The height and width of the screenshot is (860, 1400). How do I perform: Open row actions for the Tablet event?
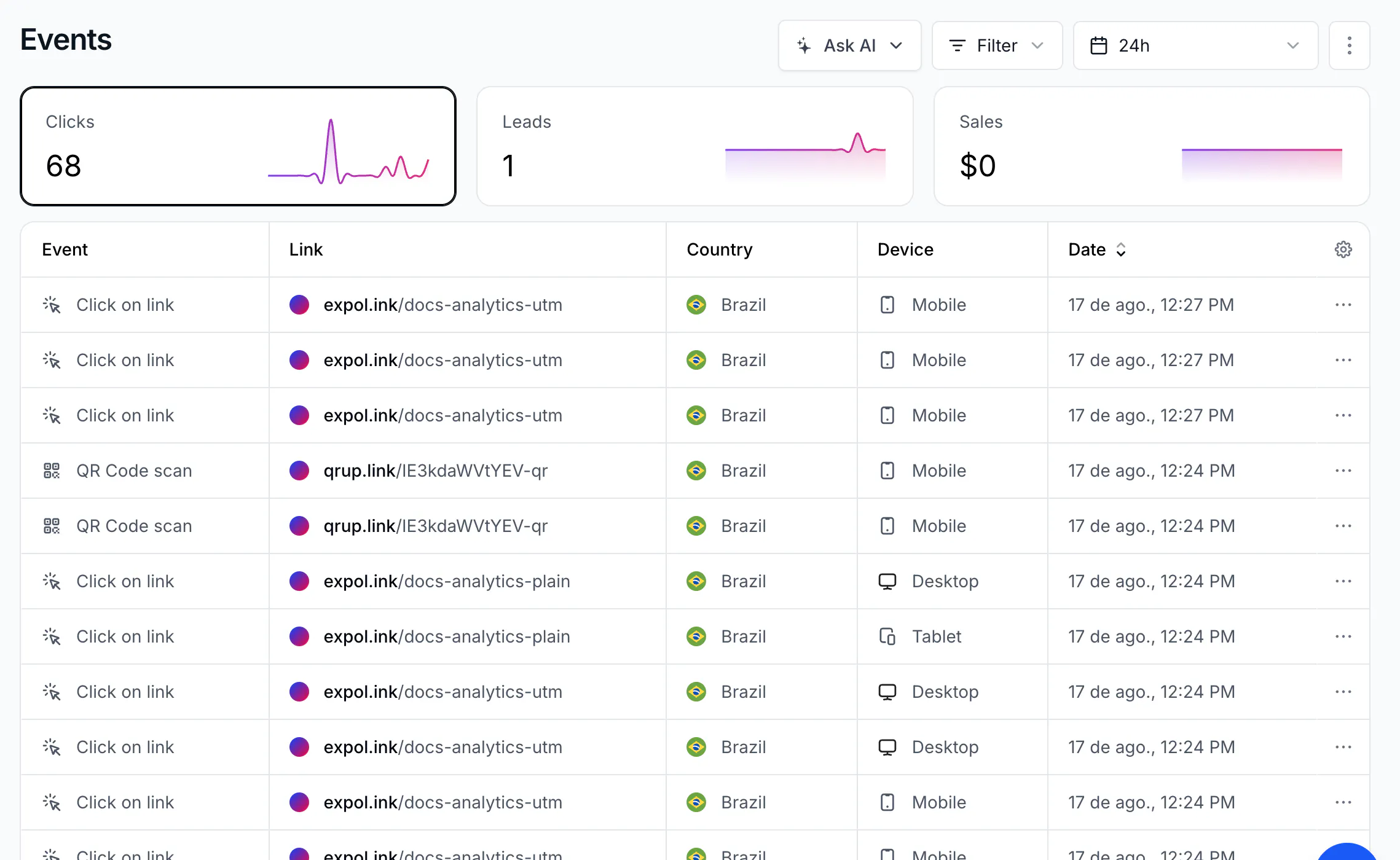[1343, 636]
